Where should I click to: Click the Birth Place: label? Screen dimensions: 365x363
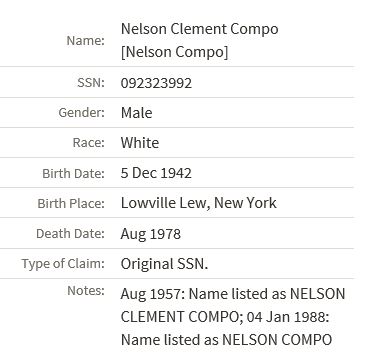tap(71, 203)
